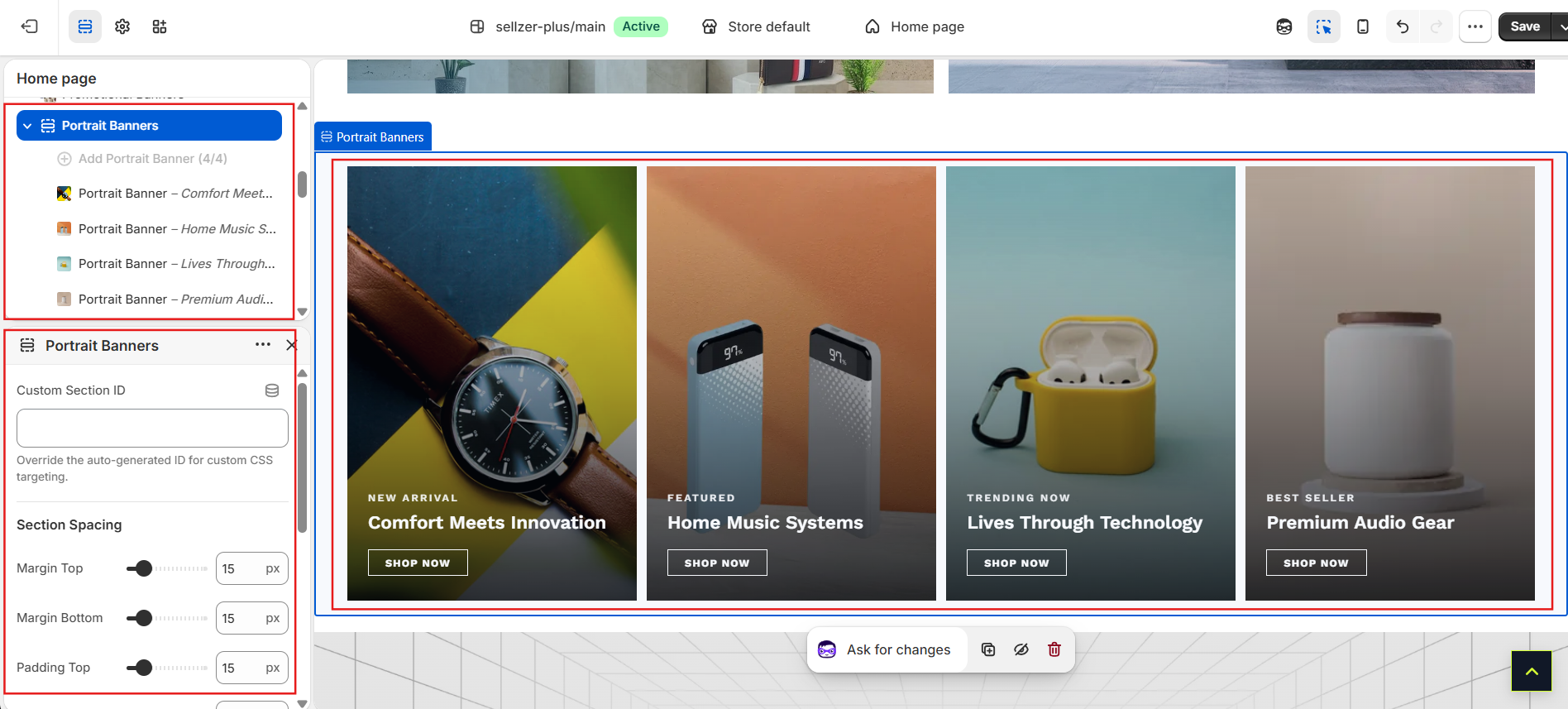Image resolution: width=1568 pixels, height=709 pixels.
Task: Open the App embeds icon
Action: [x=160, y=26]
